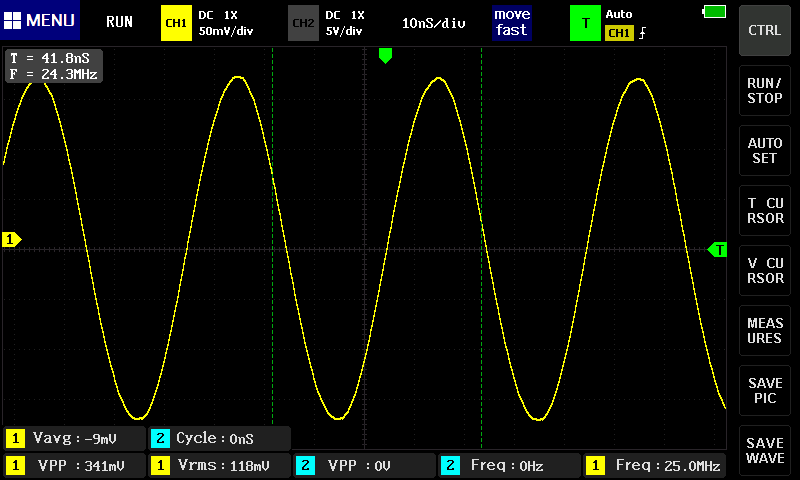The height and width of the screenshot is (480, 800).
Task: Click the CH1 ground level marker
Action: click(12, 240)
